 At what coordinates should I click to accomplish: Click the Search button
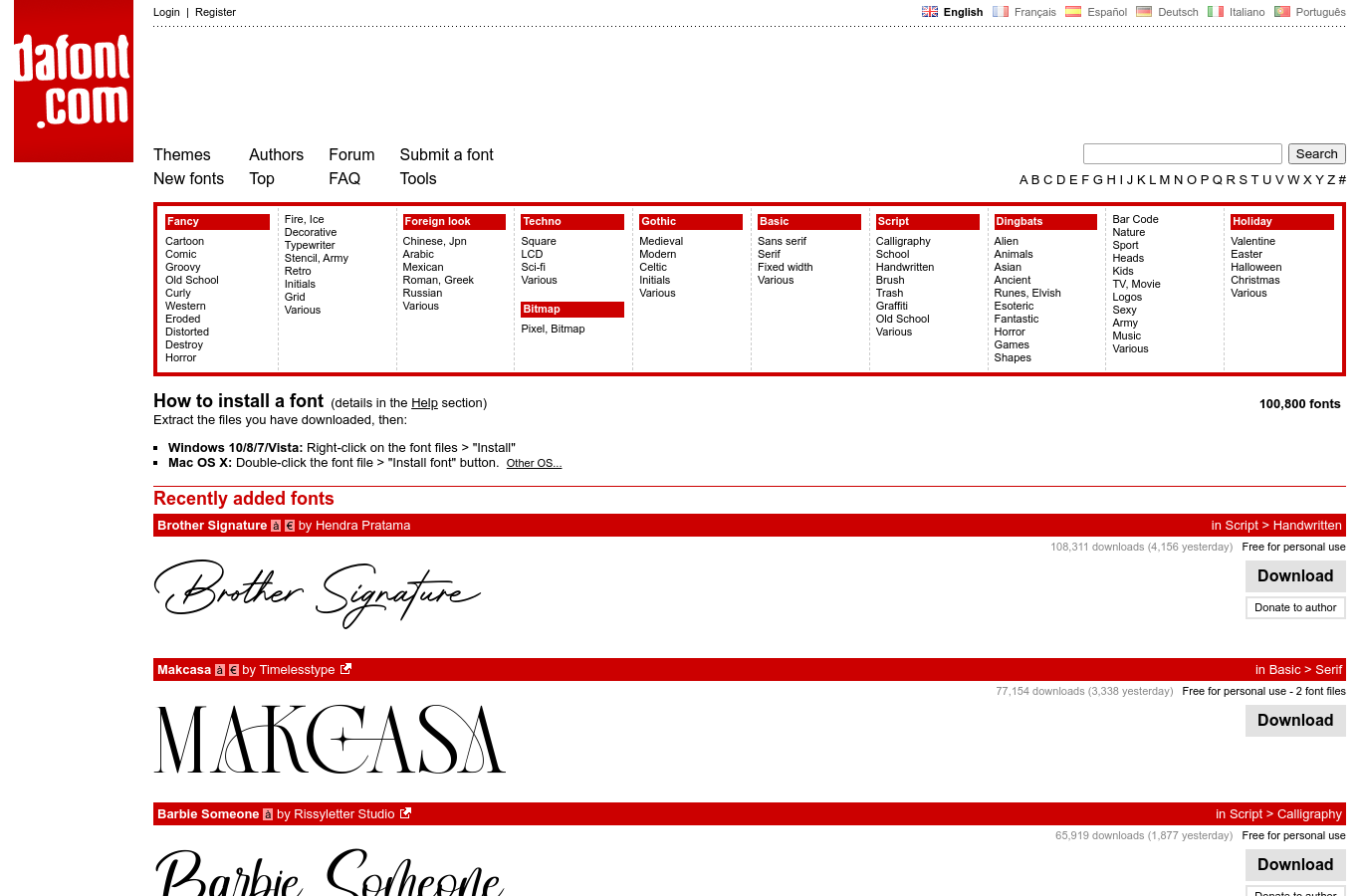pos(1316,153)
